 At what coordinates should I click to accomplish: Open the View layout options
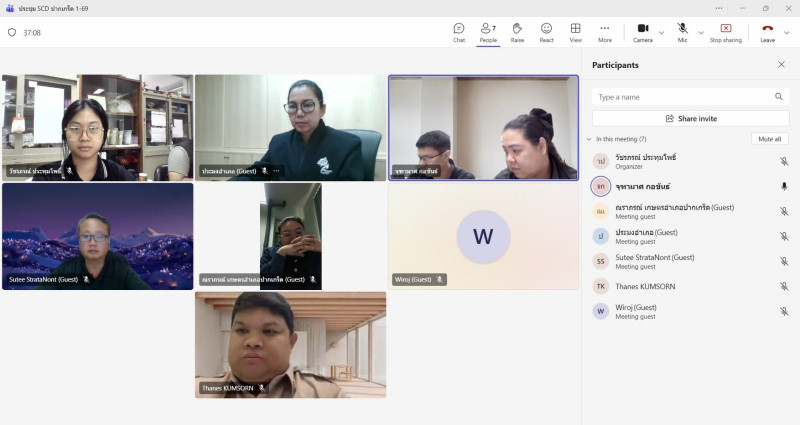coord(575,32)
